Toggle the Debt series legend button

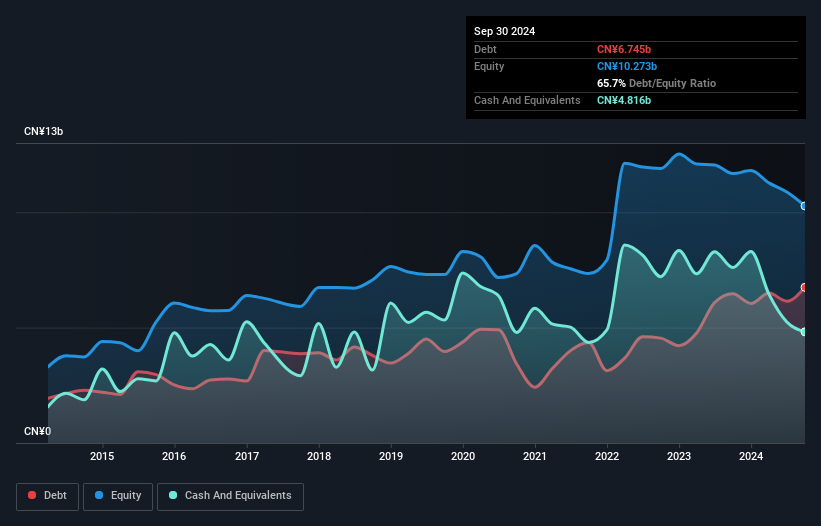(x=48, y=496)
